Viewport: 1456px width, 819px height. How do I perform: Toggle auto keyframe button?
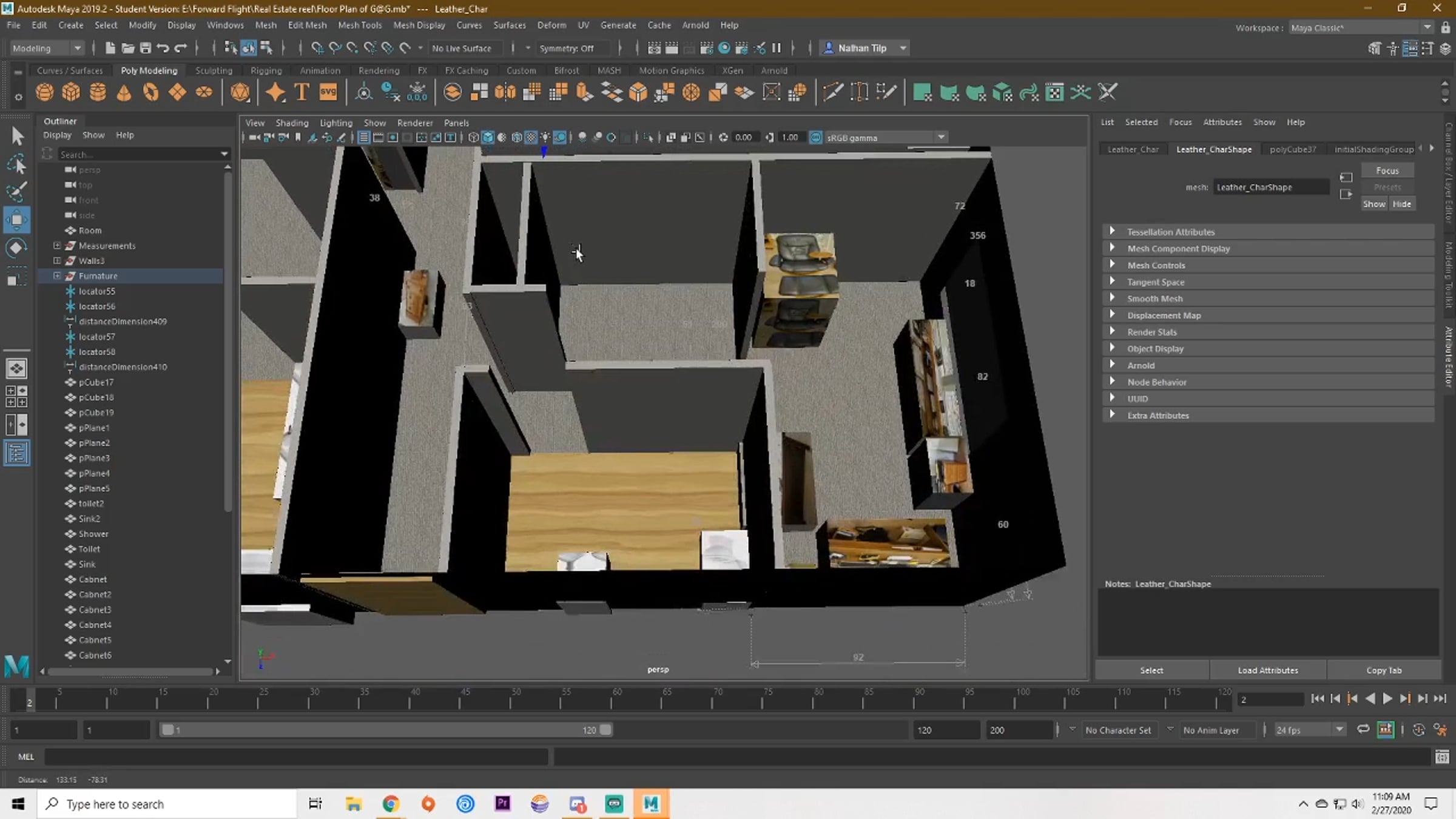pyautogui.click(x=1418, y=730)
